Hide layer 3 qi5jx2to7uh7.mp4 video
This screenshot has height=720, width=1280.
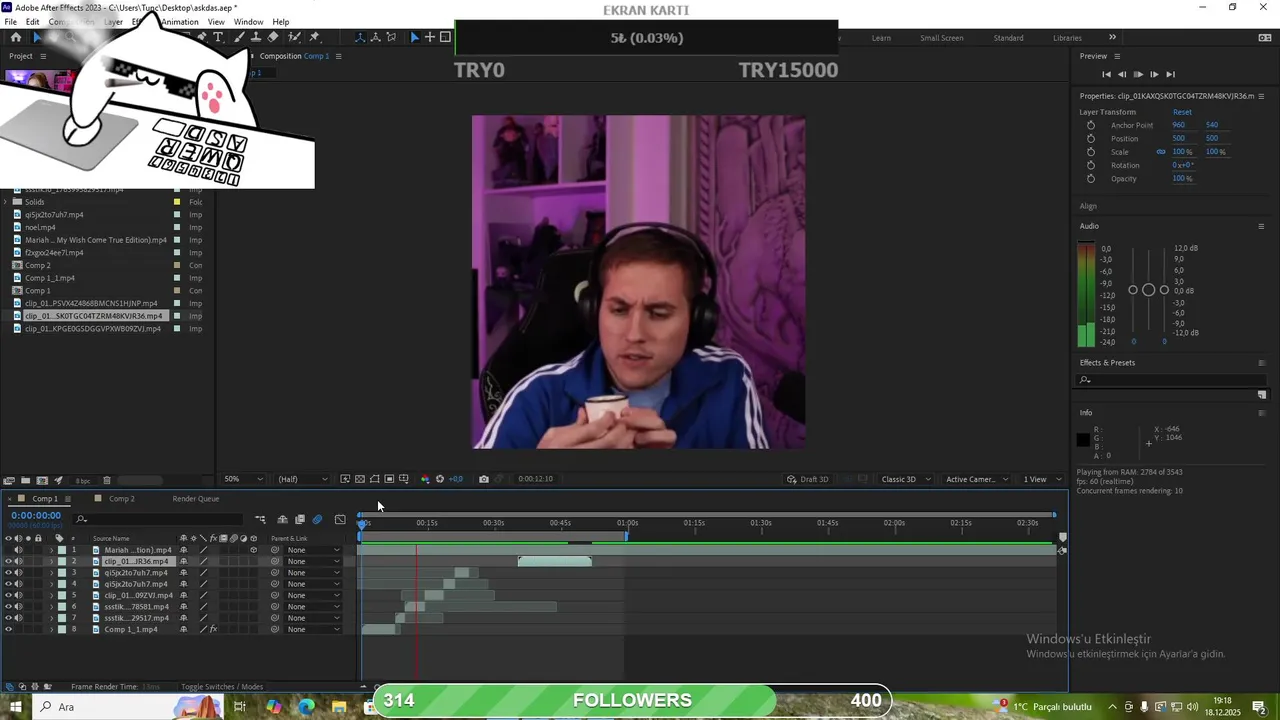[8, 573]
